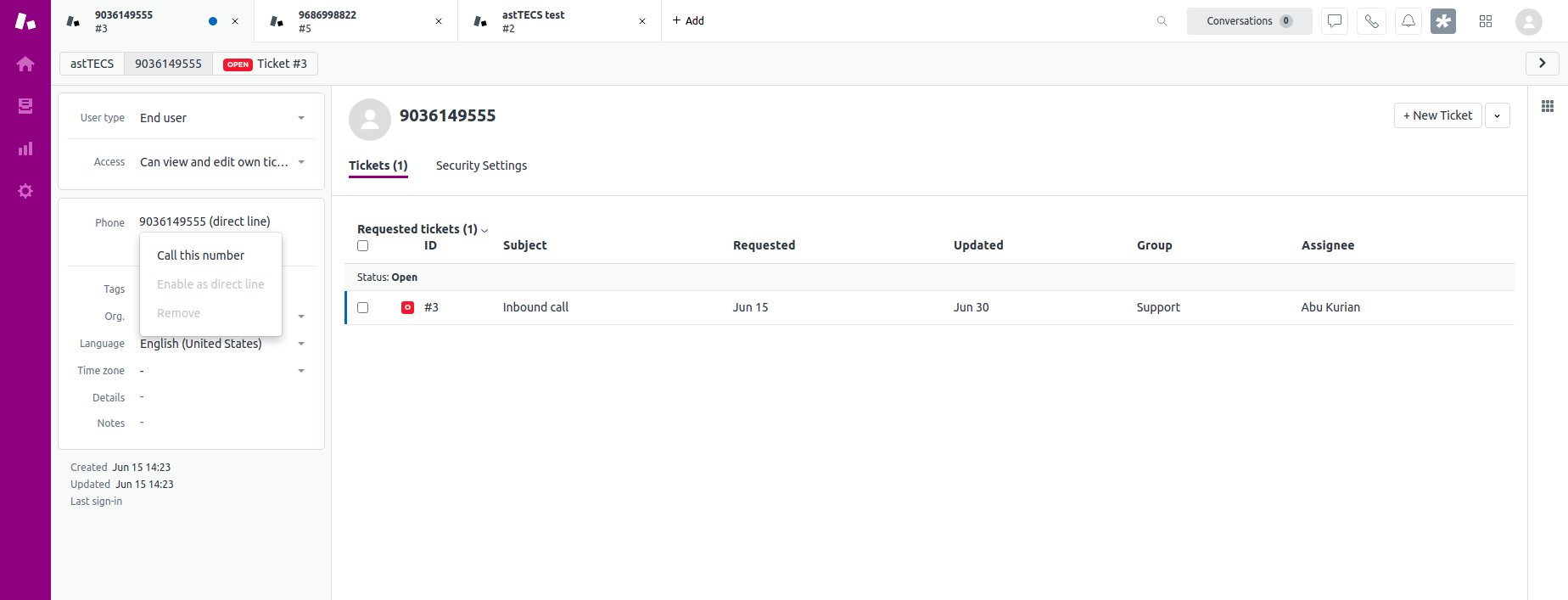Open the Admin gear icon in sidebar
Screen dimensions: 1568x600
pos(25,191)
